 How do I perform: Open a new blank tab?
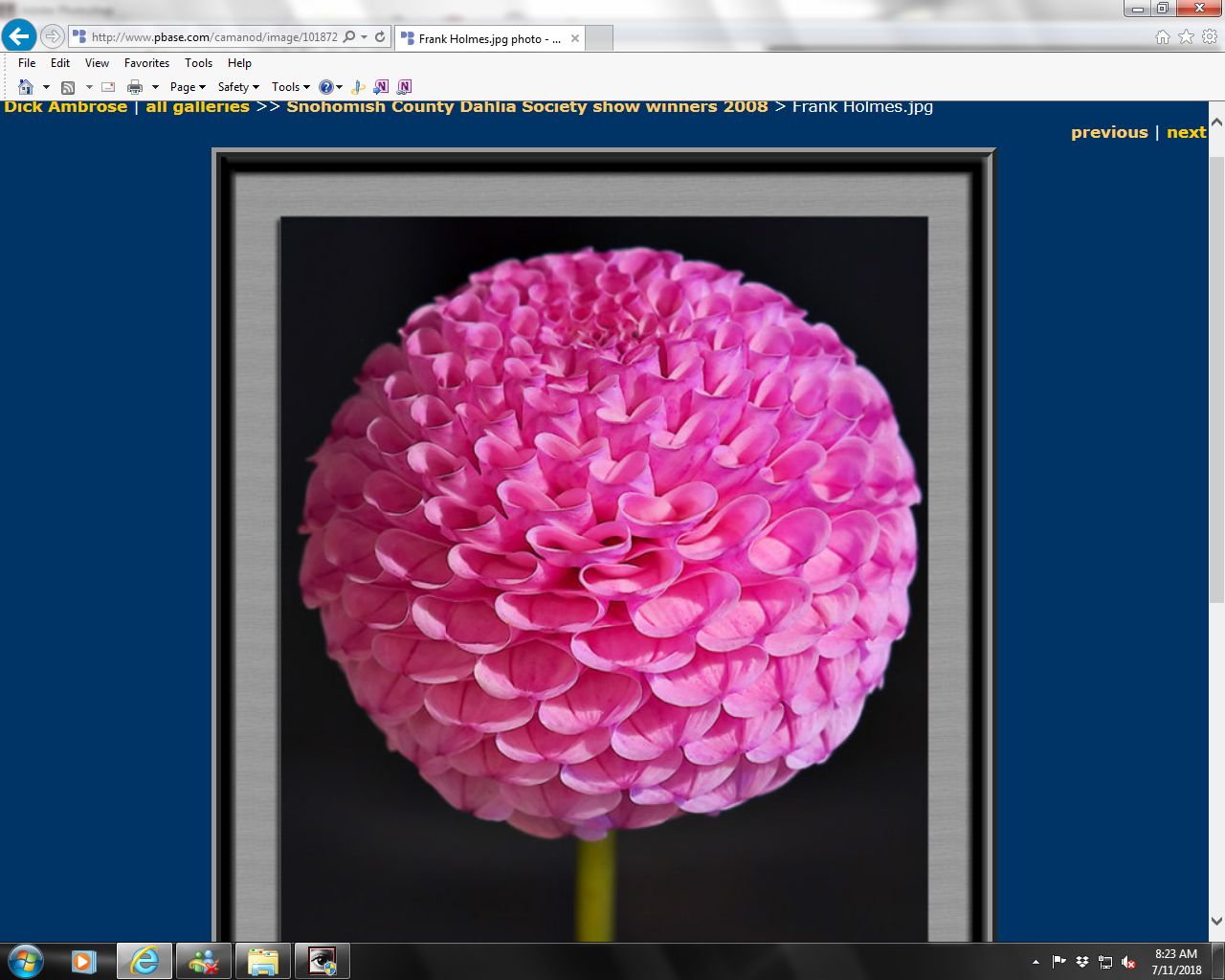click(x=599, y=38)
